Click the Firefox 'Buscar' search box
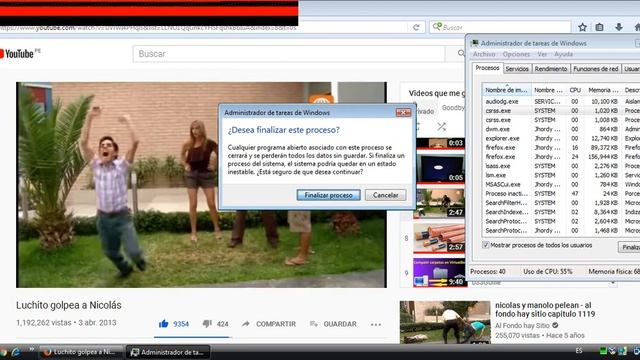The image size is (640, 360). [500, 27]
